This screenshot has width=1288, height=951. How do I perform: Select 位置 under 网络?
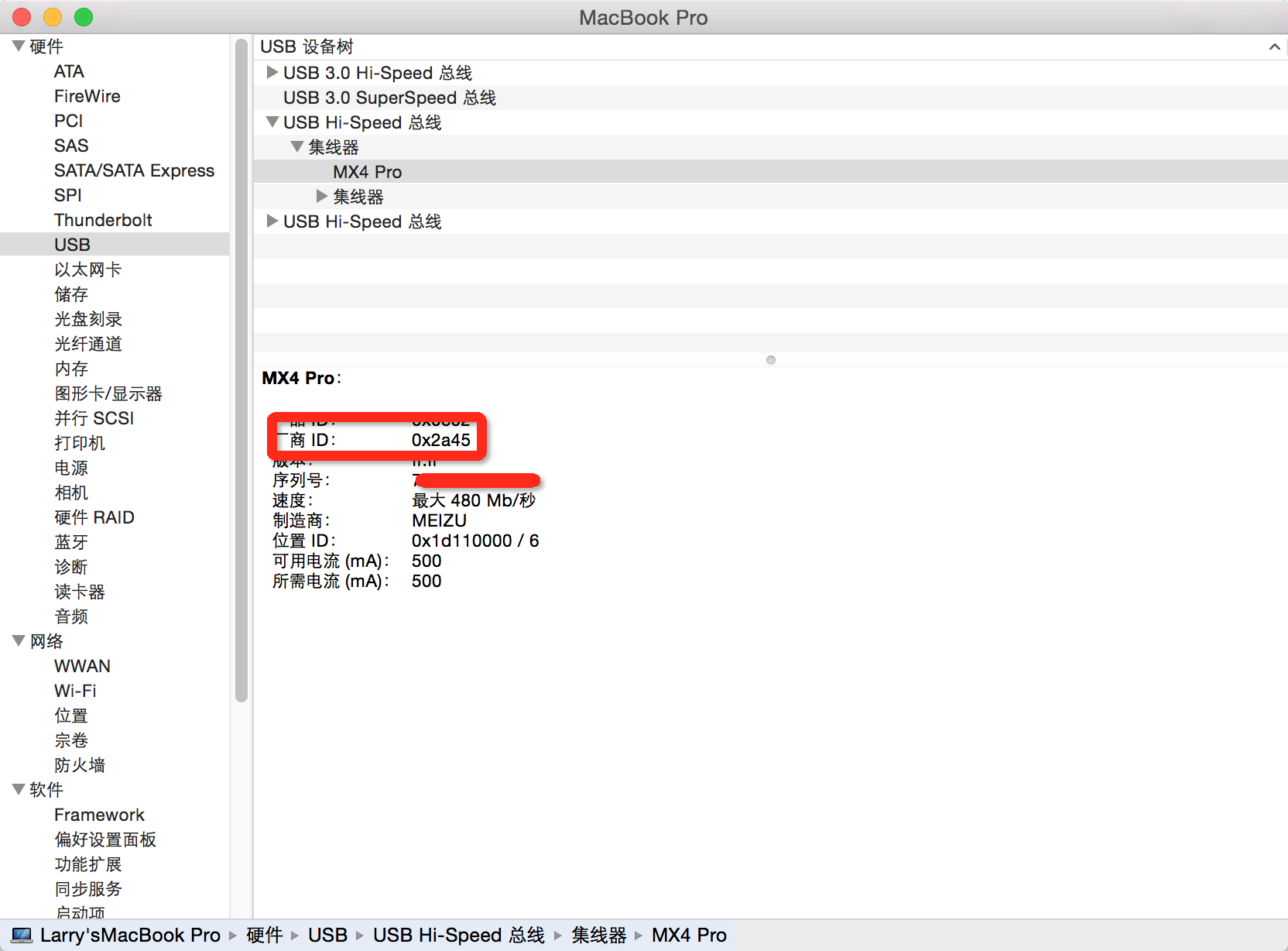[x=71, y=716]
